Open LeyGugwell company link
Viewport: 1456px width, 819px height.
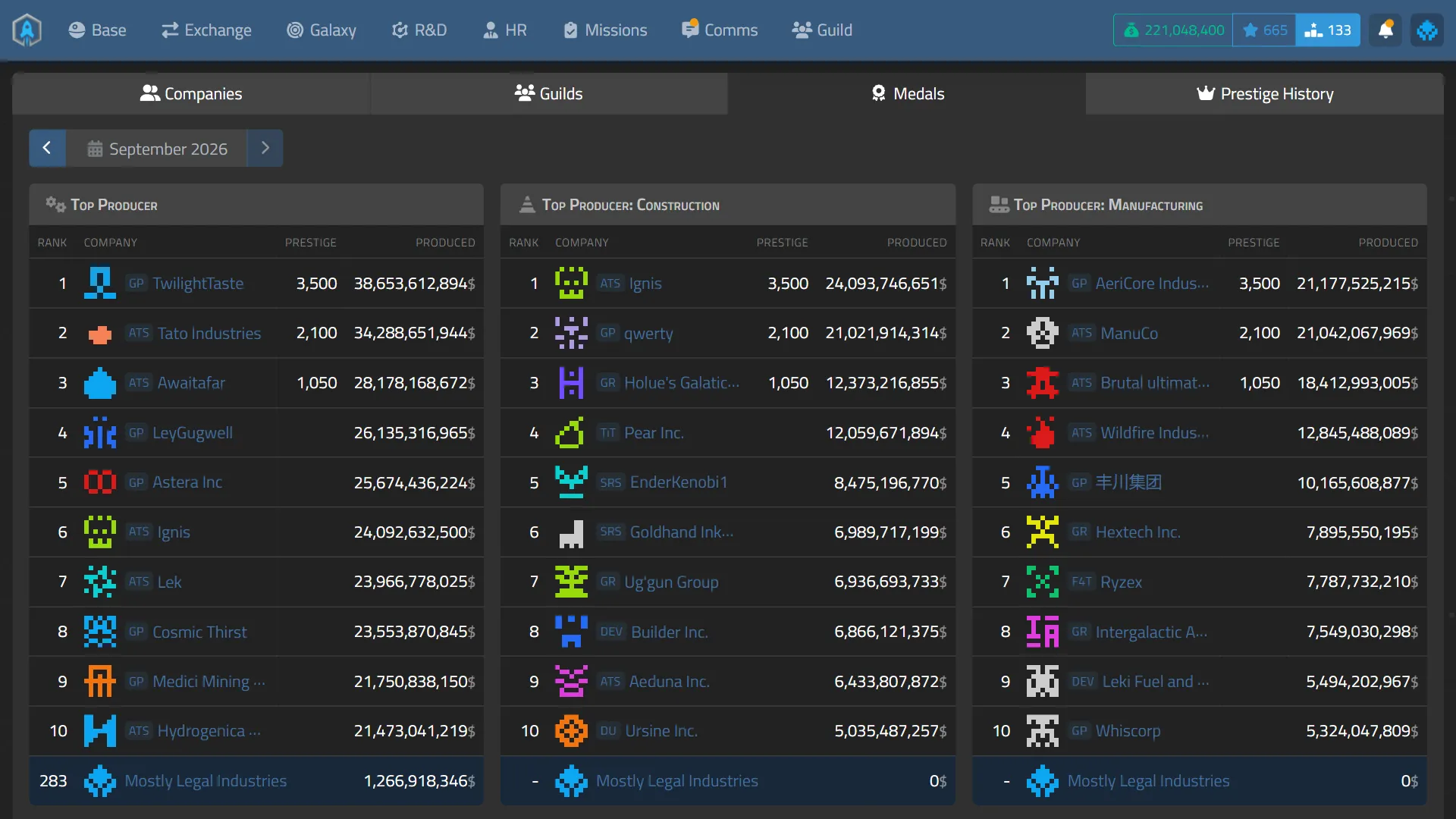coord(193,432)
